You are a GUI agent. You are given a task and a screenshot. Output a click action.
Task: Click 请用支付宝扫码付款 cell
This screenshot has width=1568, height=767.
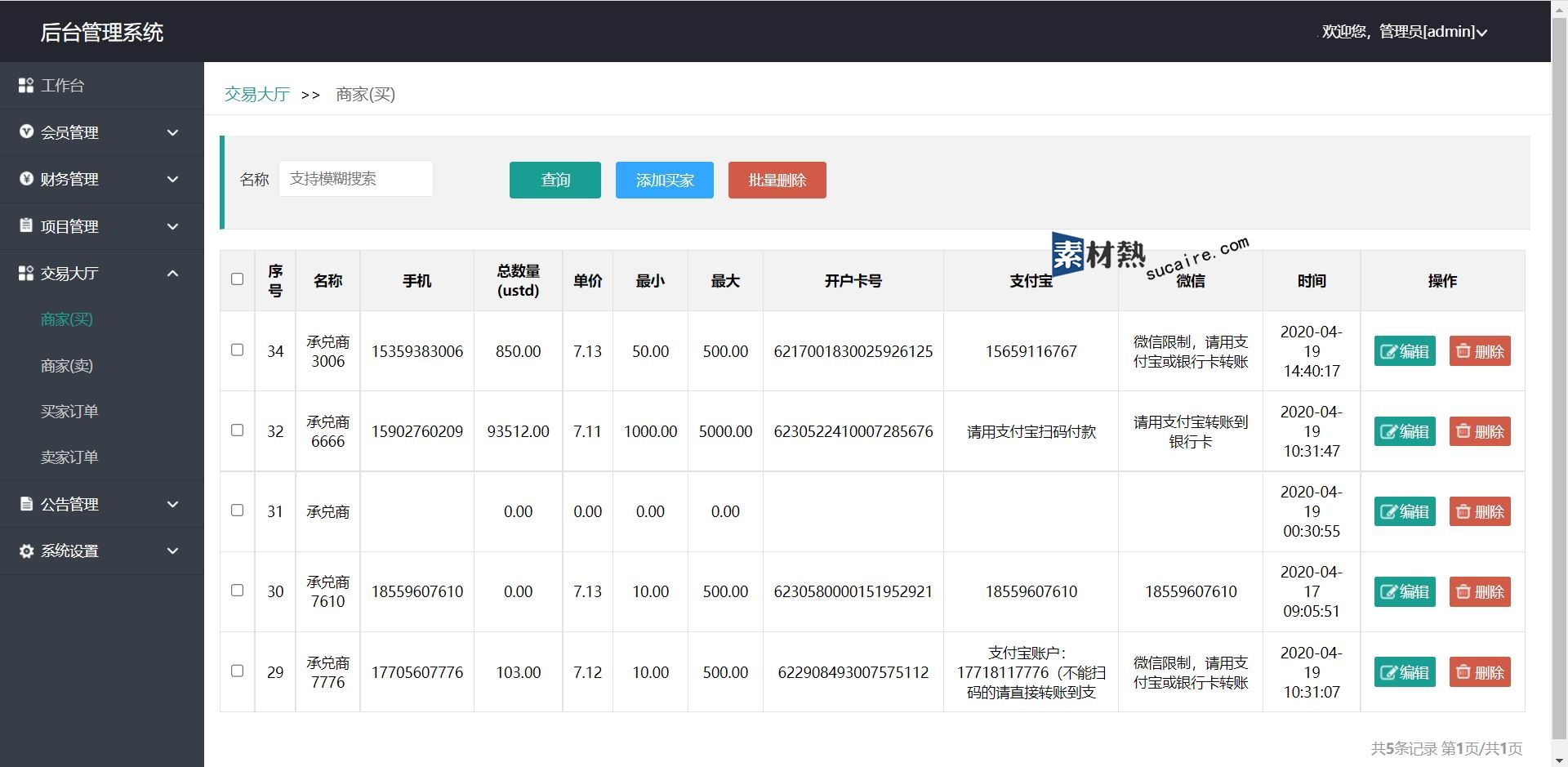[1031, 431]
